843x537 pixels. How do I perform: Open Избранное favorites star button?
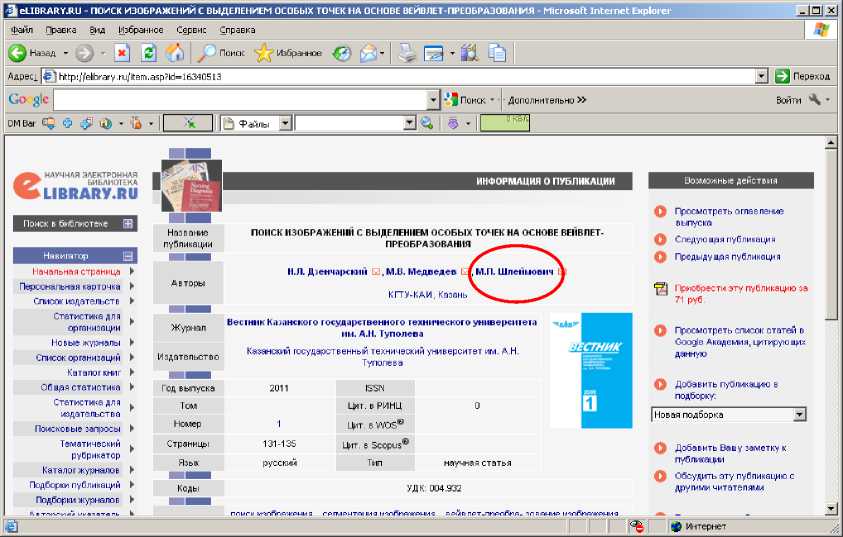288,53
